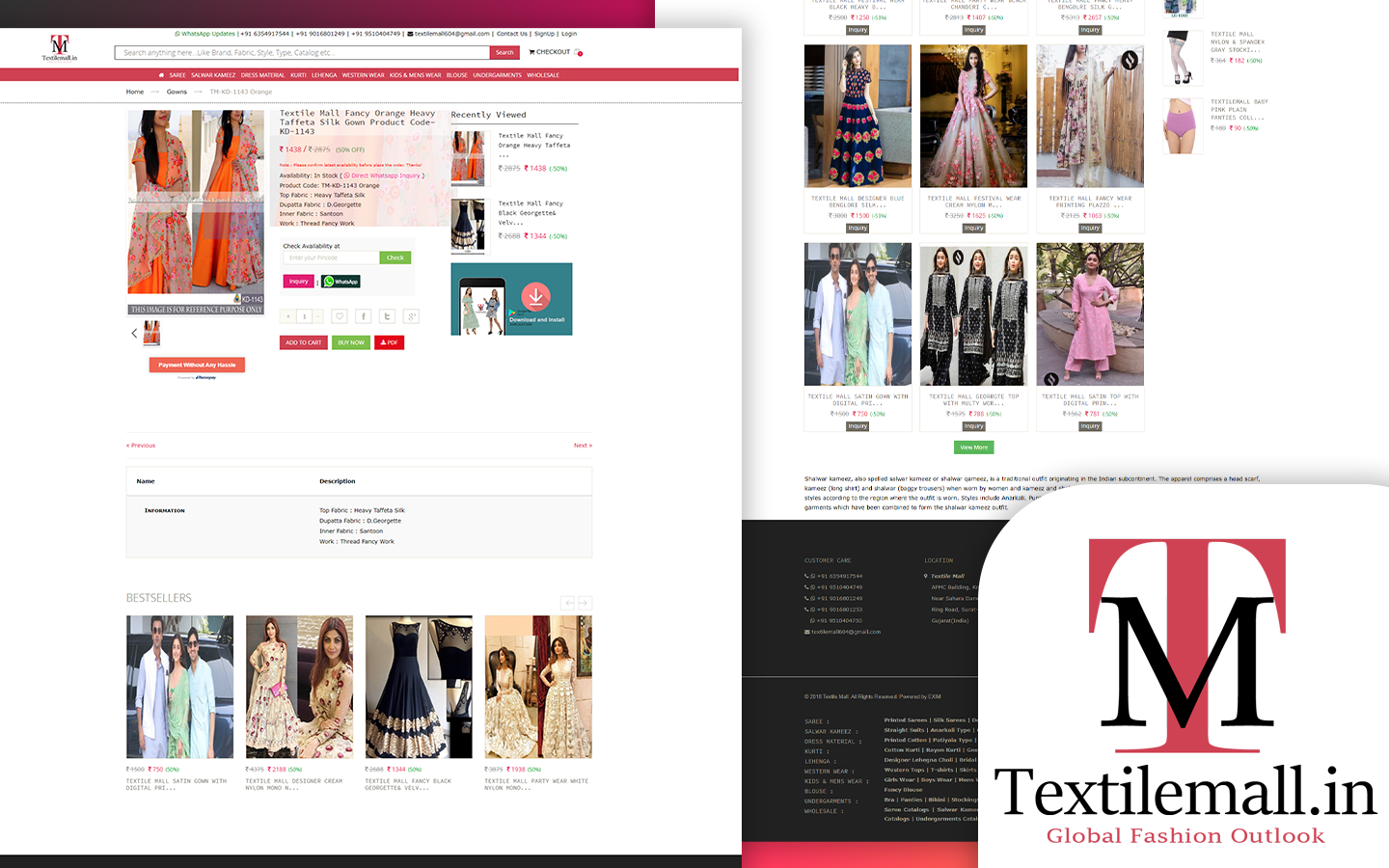Share the product on Twitter
The image size is (1389, 868).
[x=387, y=316]
